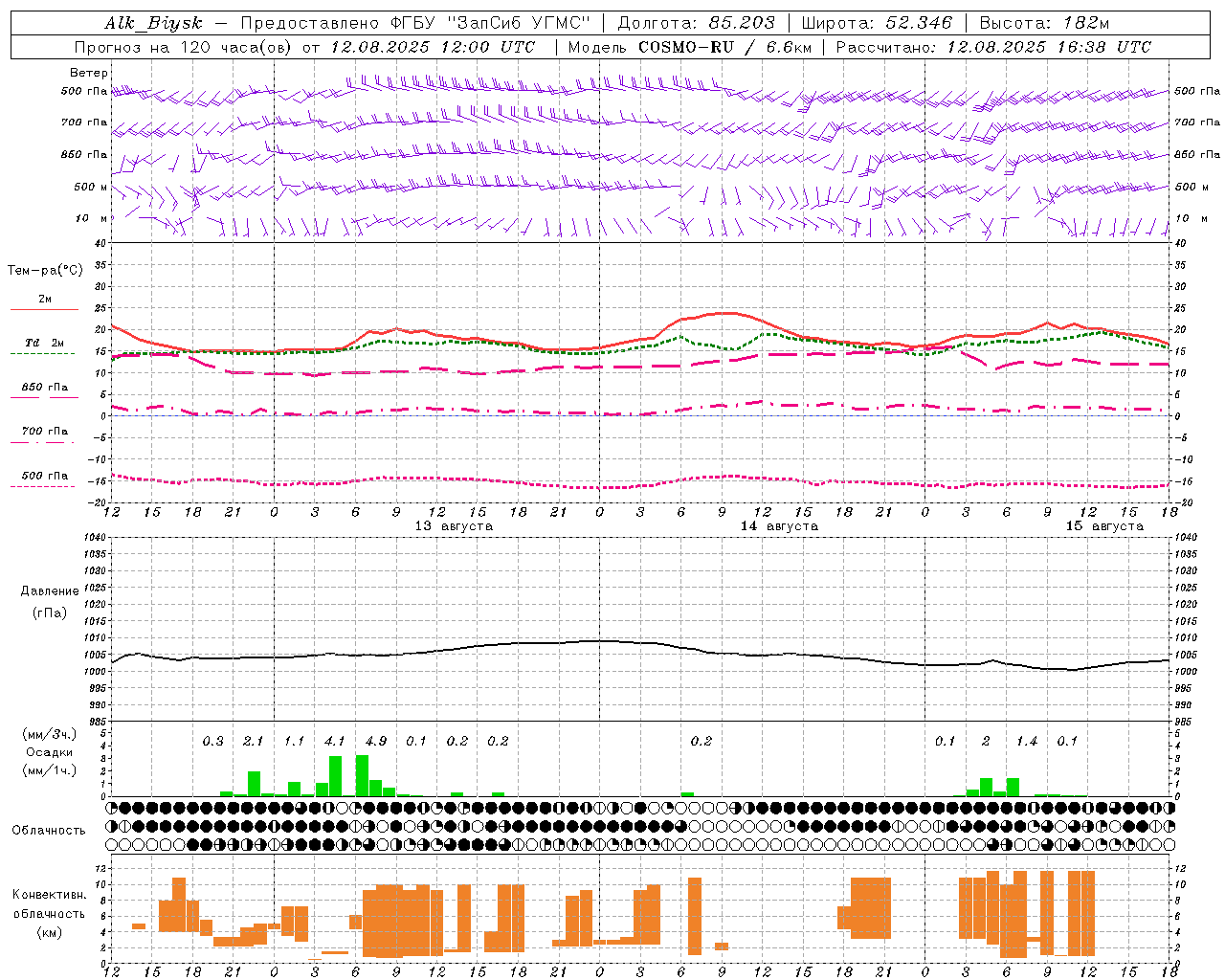
Task: Click the 0.3 precipitation value
Action: 212,741
